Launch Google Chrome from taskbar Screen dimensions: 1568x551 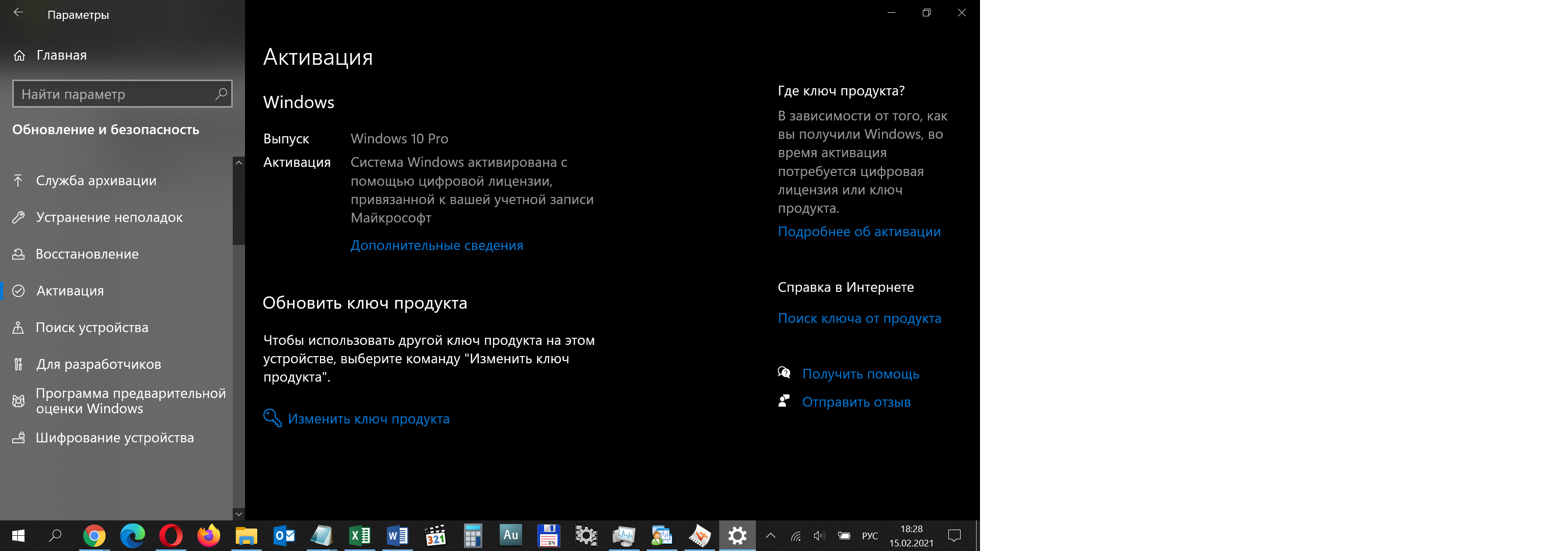pos(94,536)
